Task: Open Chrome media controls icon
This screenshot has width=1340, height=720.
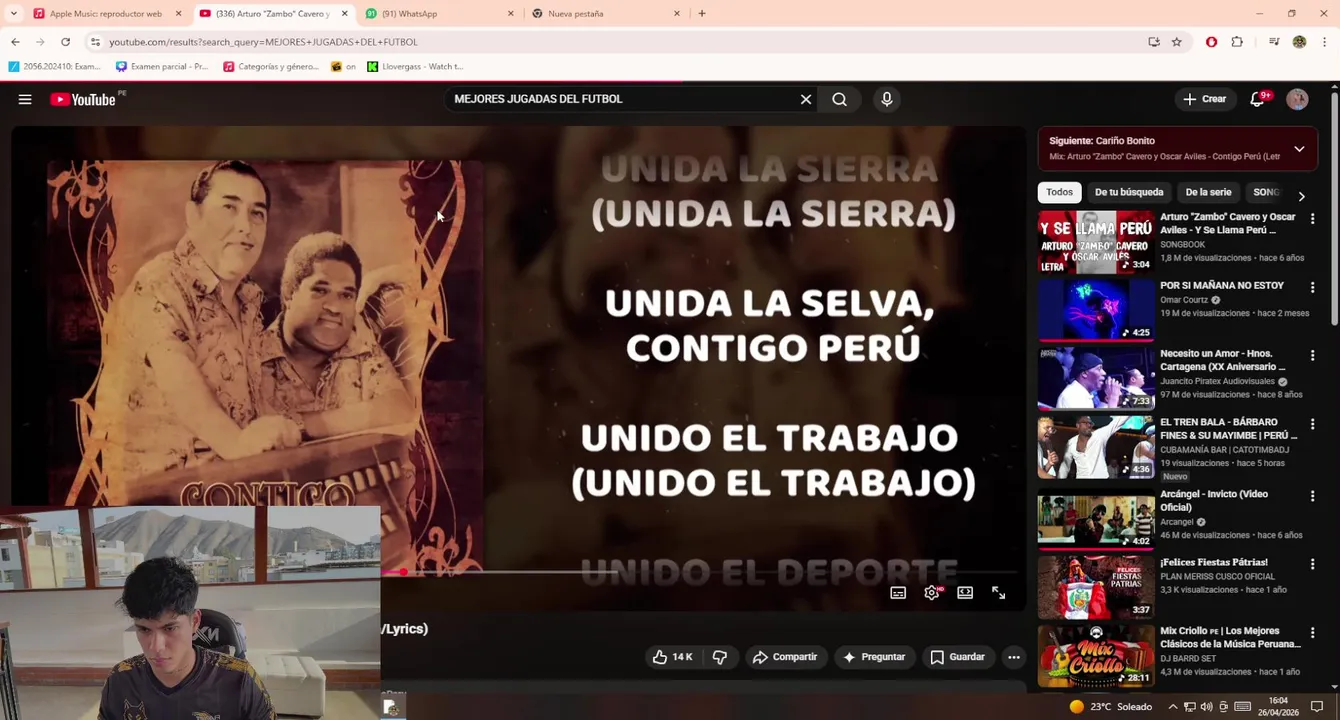Action: click(1273, 42)
